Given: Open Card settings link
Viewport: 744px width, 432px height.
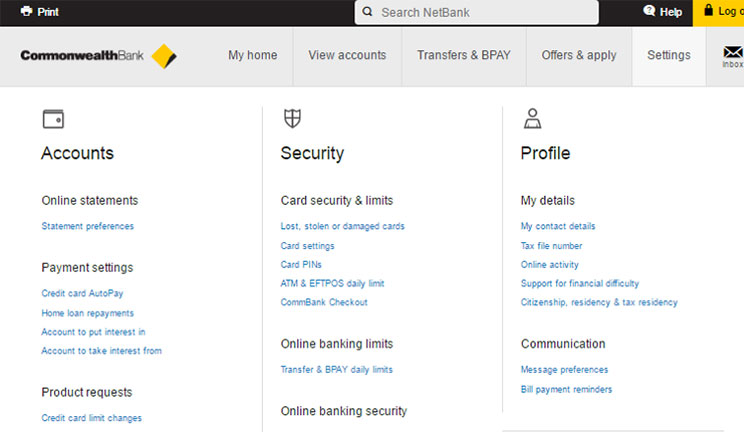Looking at the screenshot, I should [307, 246].
